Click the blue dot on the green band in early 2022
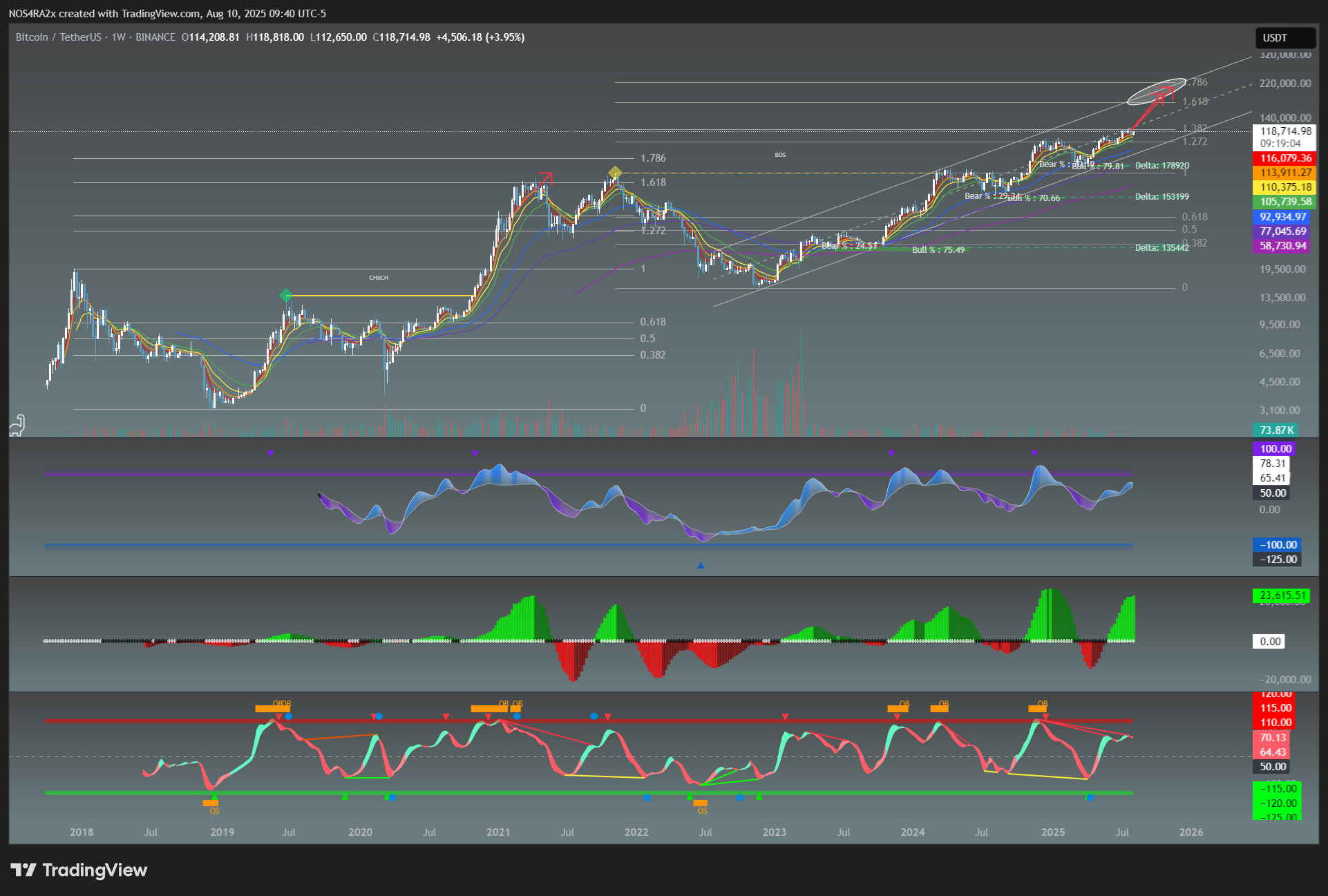This screenshot has height=896, width=1328. click(x=647, y=798)
